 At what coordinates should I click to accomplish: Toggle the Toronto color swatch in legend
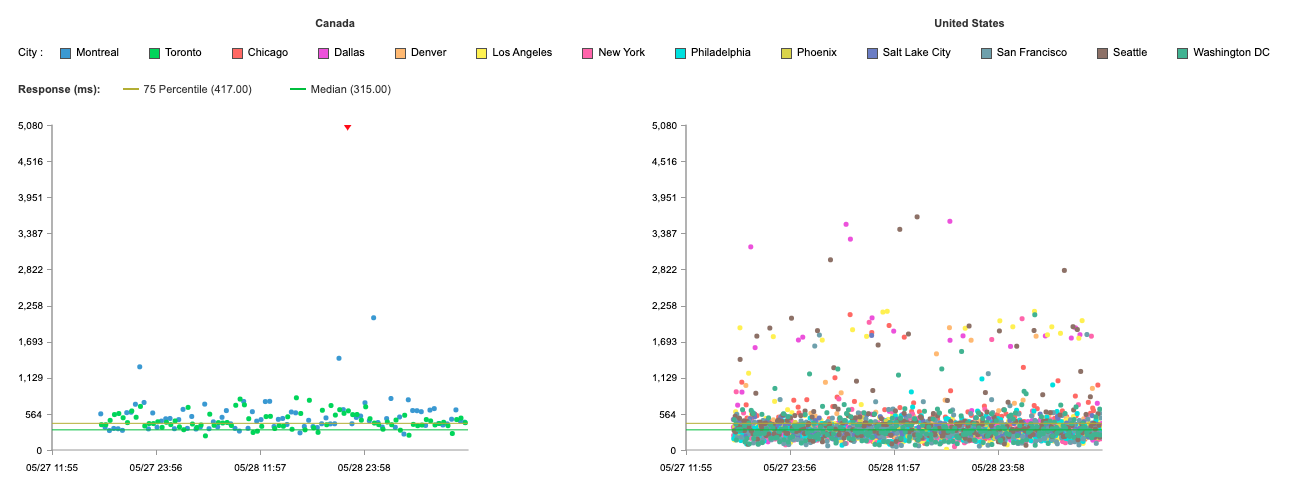coord(154,53)
